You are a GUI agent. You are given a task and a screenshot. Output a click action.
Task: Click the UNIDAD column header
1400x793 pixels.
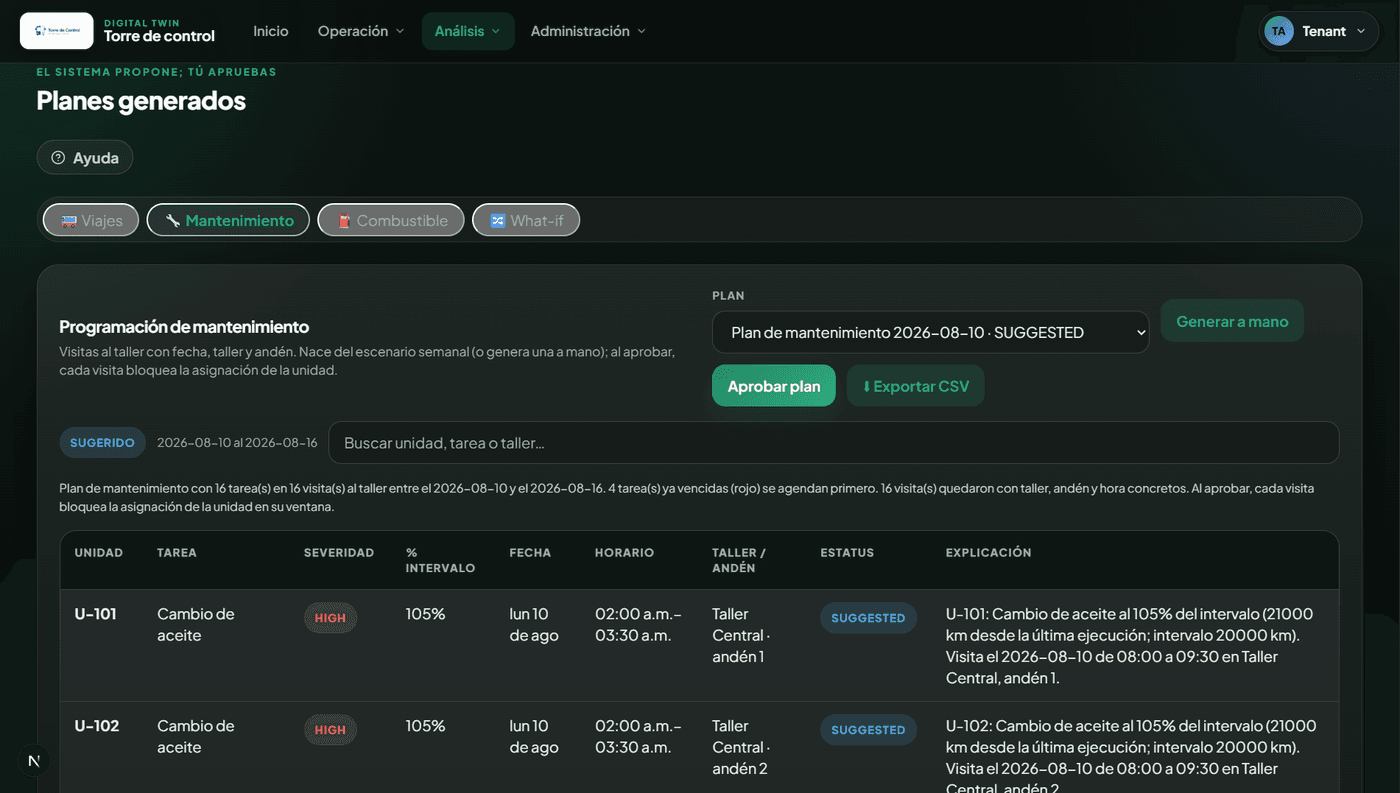point(99,552)
